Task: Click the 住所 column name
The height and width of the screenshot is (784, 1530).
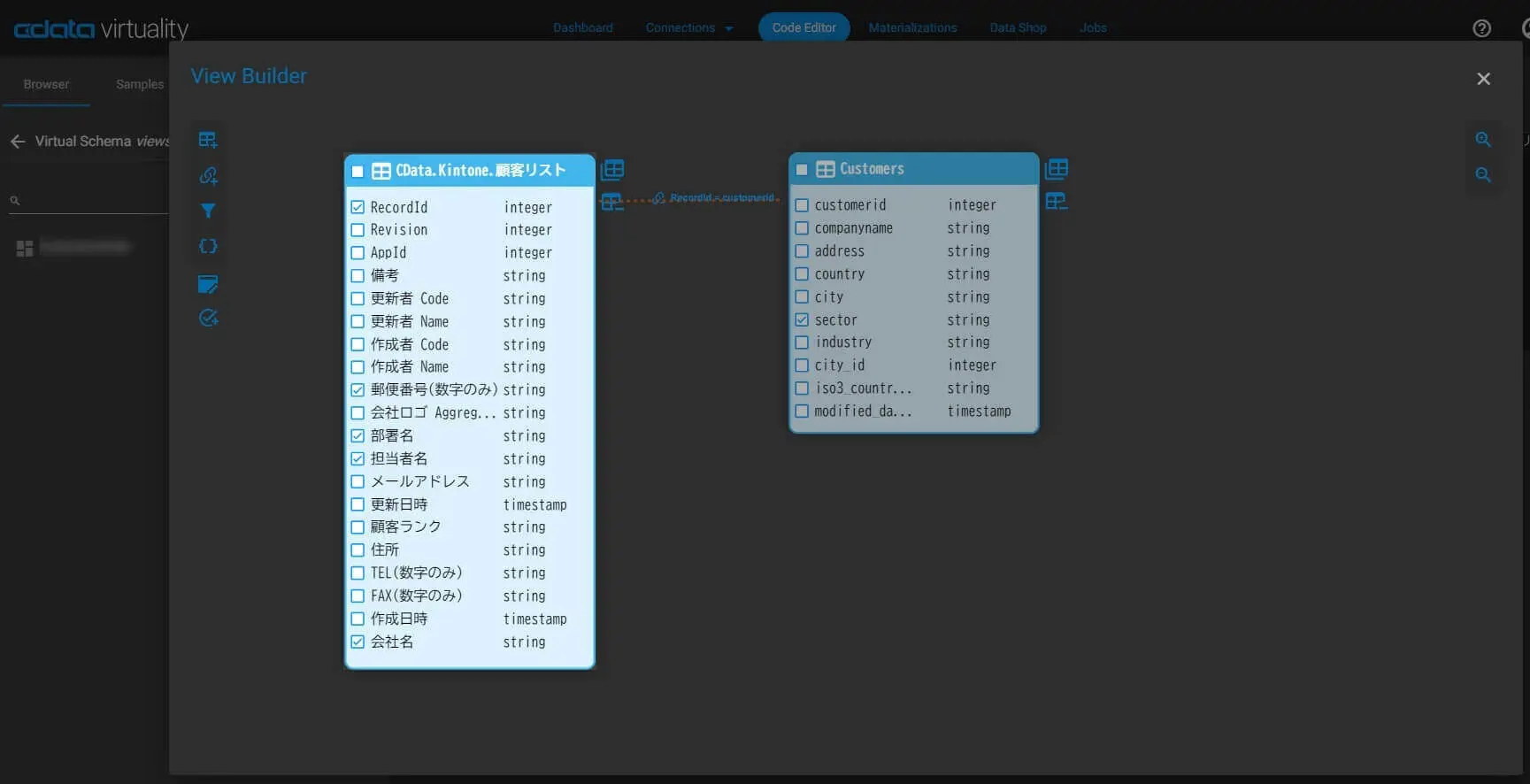Action: pos(385,550)
